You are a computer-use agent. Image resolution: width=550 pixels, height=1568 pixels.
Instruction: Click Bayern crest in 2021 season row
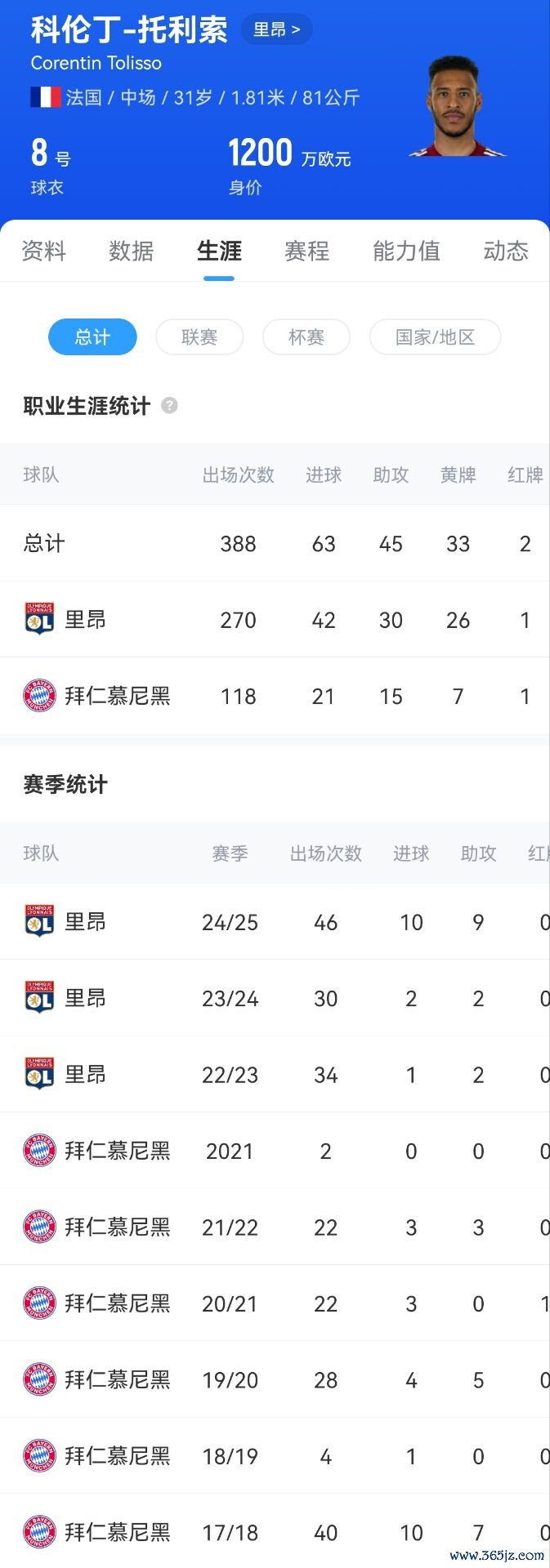coord(39,1151)
